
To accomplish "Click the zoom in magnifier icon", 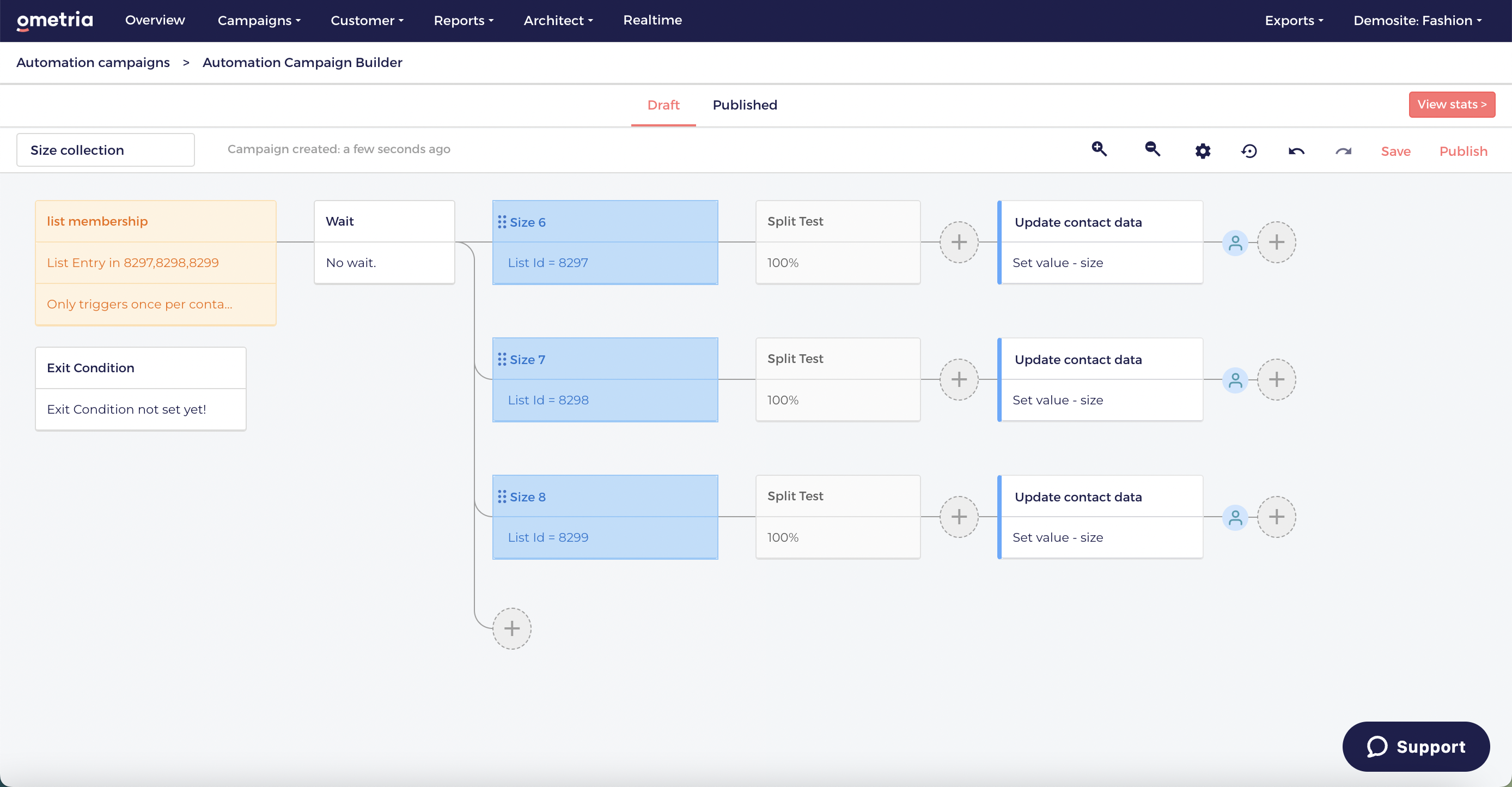I will click(x=1099, y=149).
